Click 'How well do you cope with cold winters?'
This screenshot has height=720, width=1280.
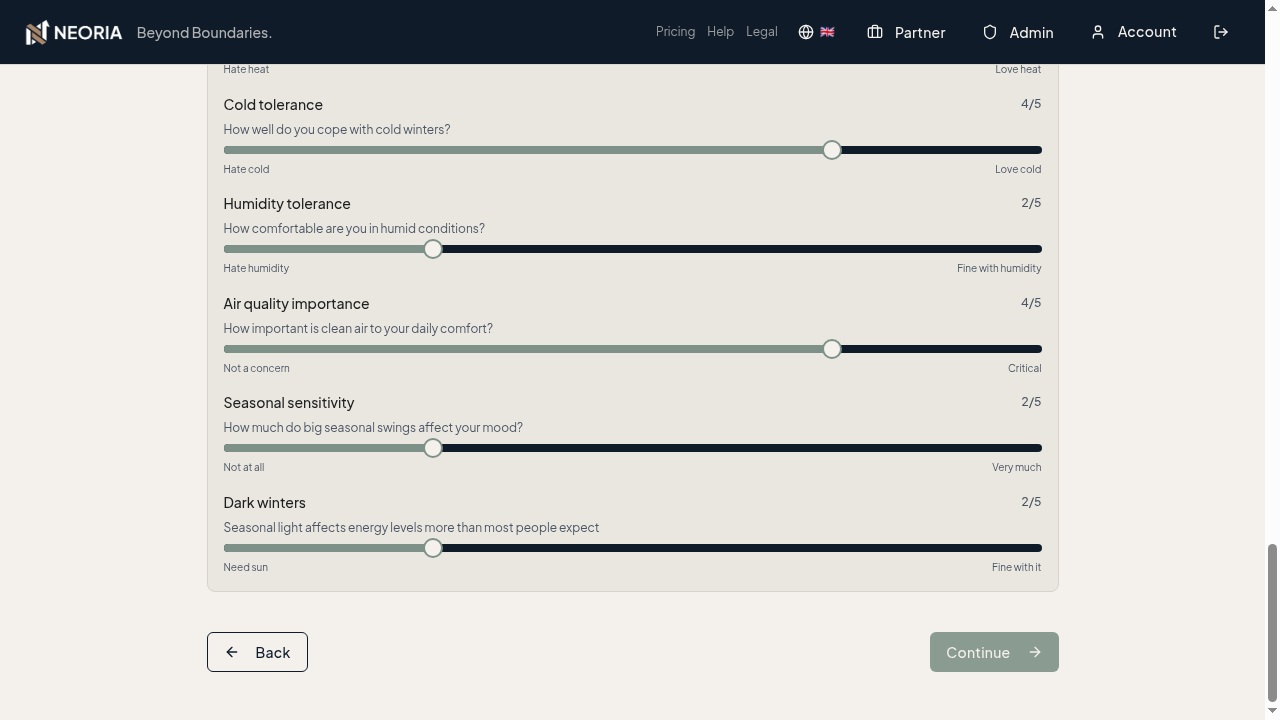(337, 130)
